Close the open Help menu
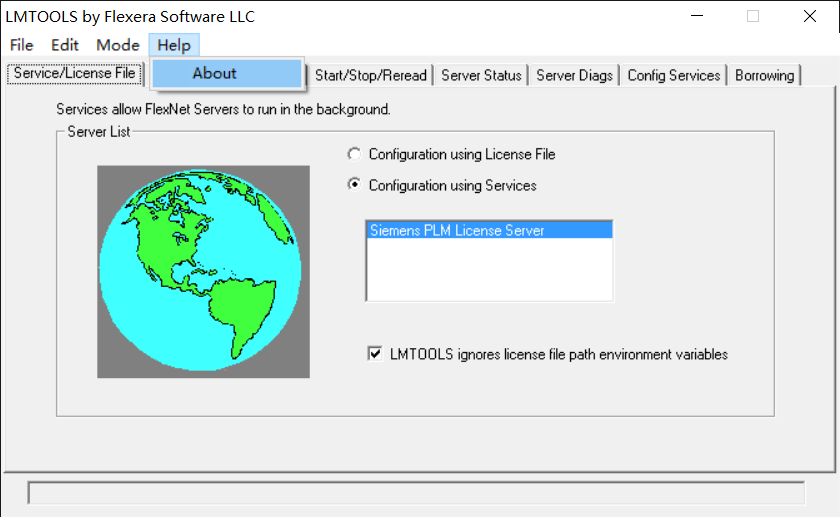The height and width of the screenshot is (517, 840). (x=174, y=45)
